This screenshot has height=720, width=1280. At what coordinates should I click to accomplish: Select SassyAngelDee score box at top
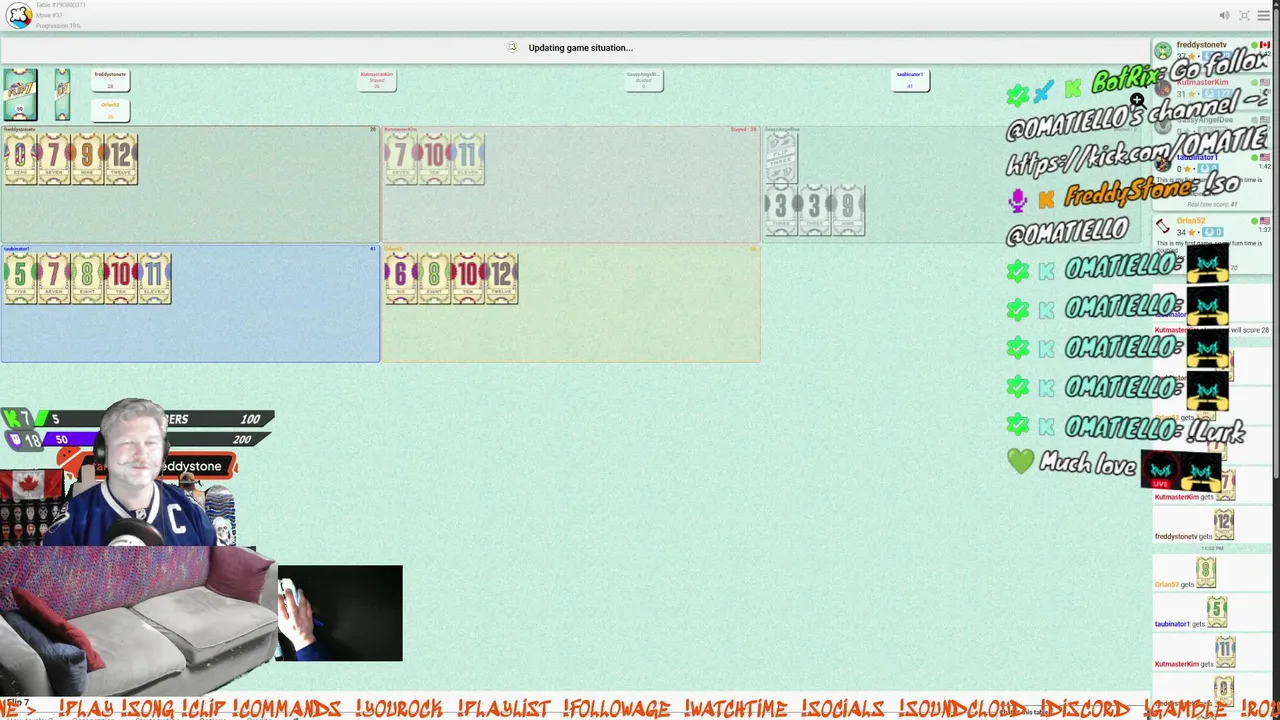(x=644, y=80)
